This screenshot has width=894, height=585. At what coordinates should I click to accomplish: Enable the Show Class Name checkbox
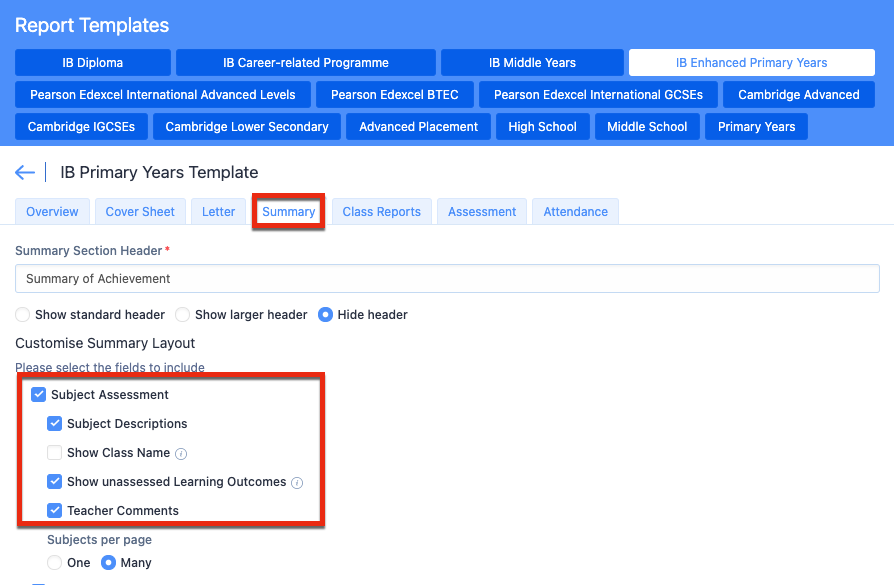(x=55, y=453)
